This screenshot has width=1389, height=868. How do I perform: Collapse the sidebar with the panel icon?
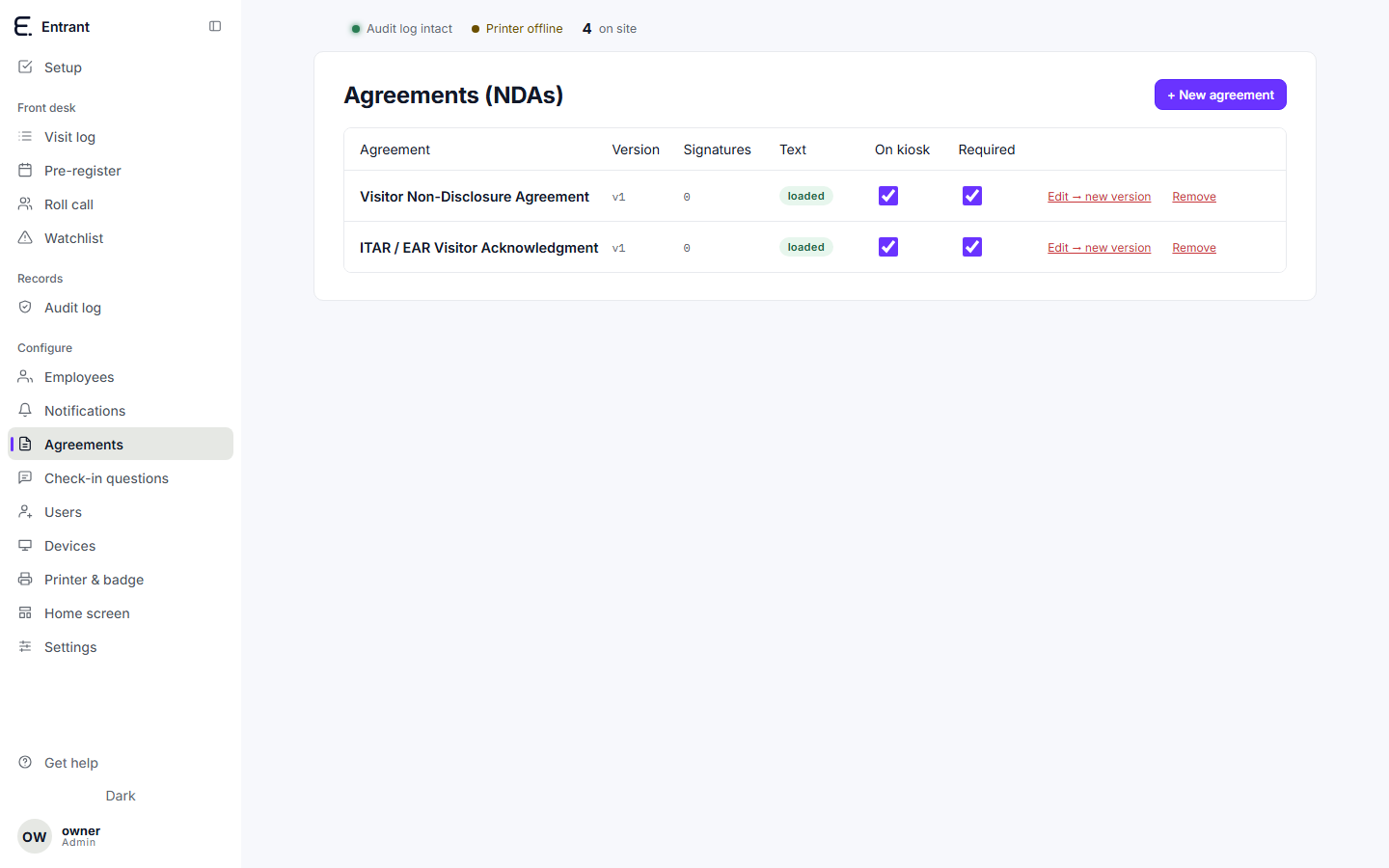pos(215,26)
